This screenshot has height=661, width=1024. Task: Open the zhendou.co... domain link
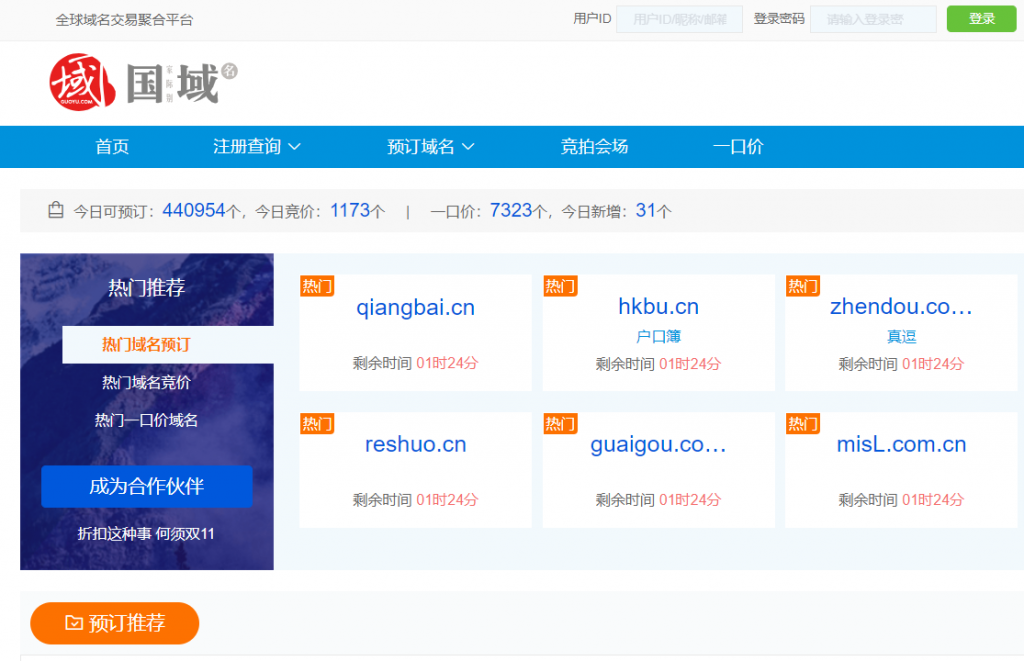tap(901, 306)
